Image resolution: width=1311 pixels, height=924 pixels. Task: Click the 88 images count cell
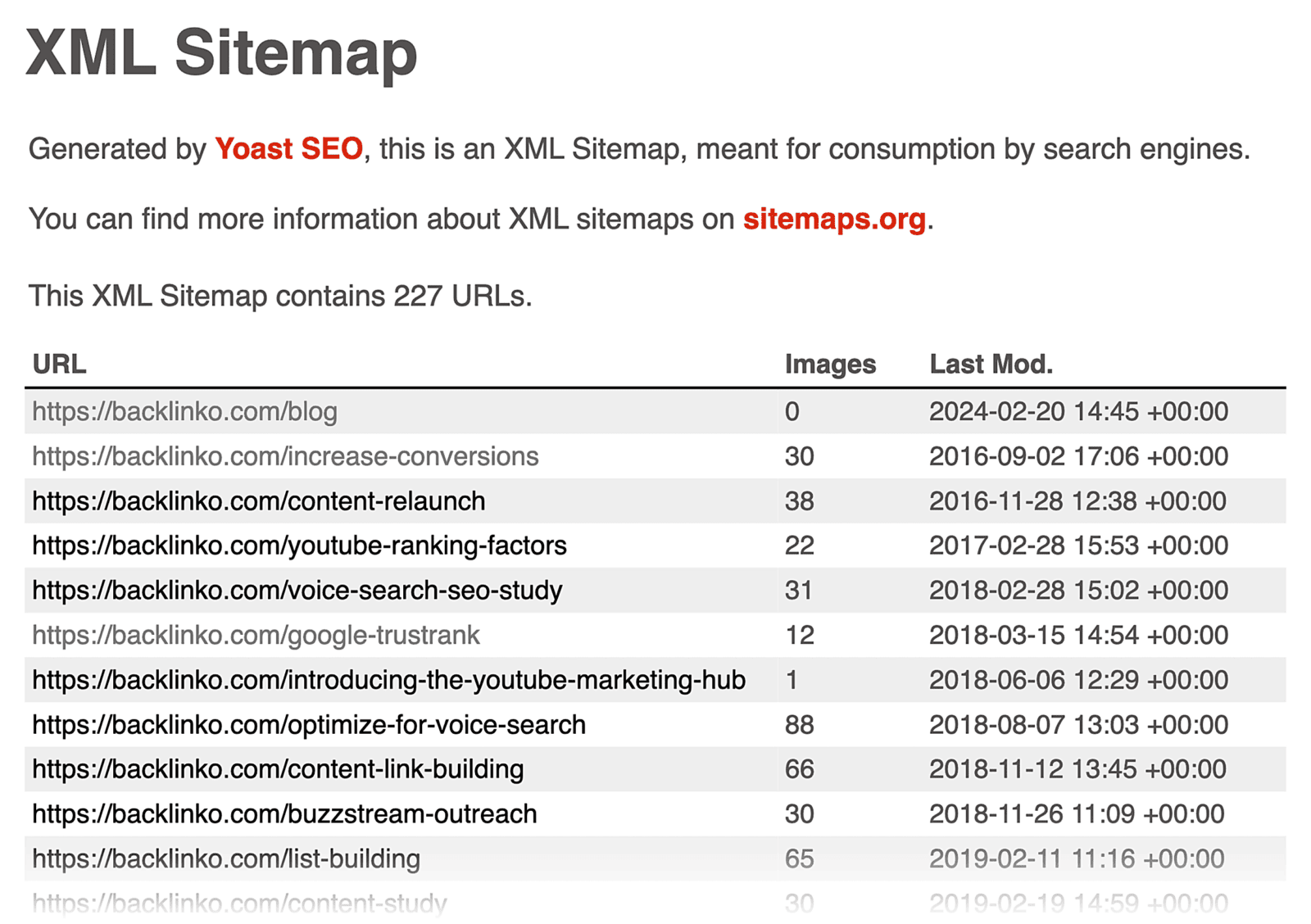tap(799, 725)
